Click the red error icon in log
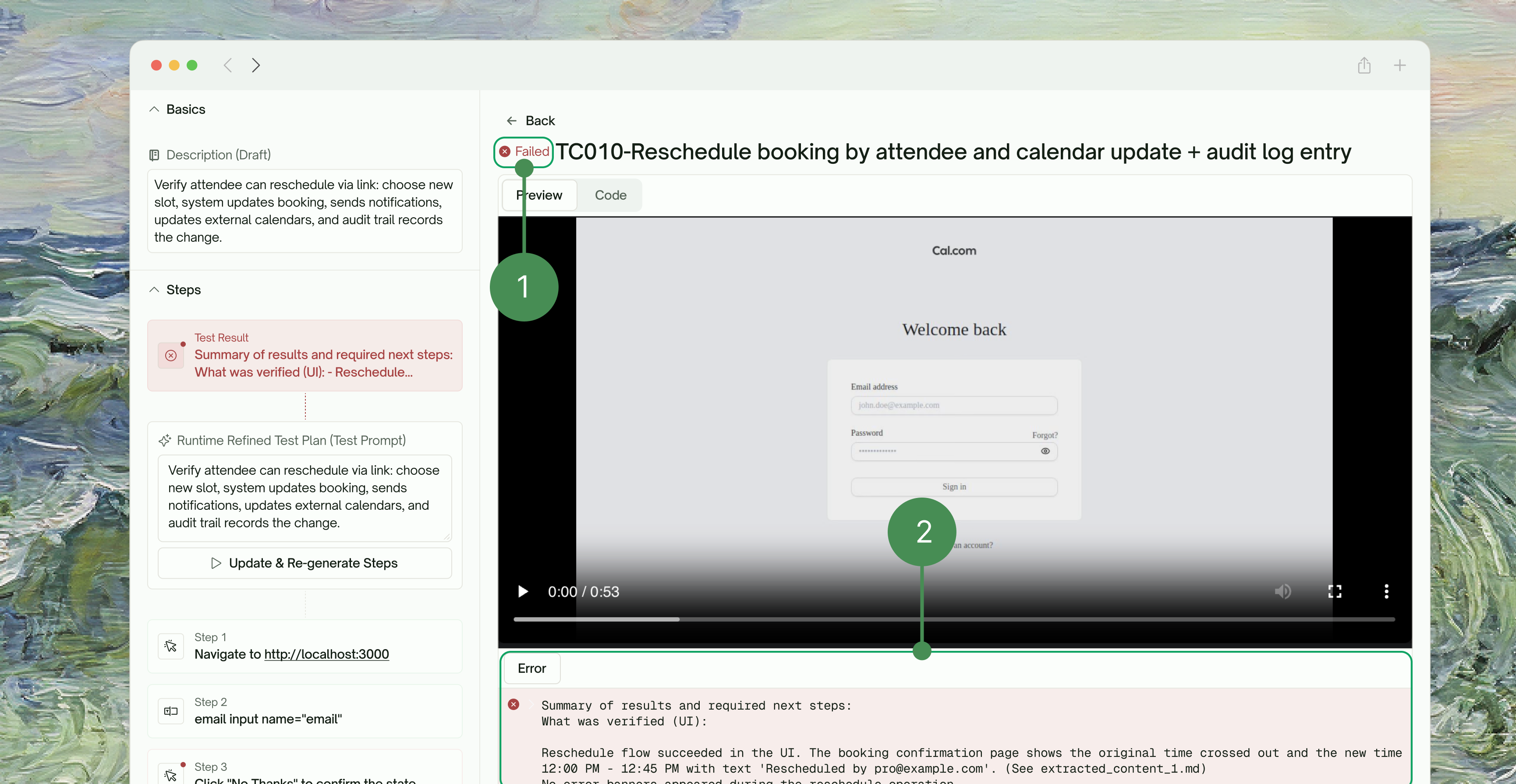Viewport: 1516px width, 784px height. pos(514,705)
